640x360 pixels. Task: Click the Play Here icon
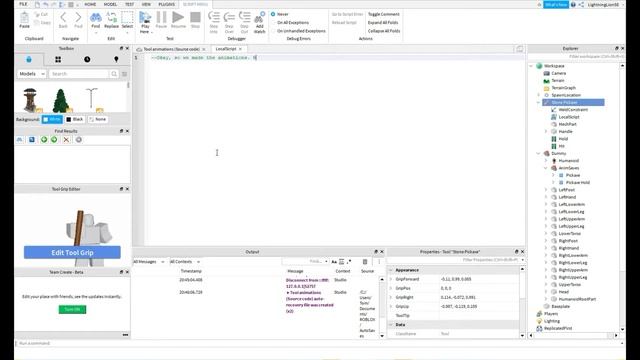tap(145, 18)
